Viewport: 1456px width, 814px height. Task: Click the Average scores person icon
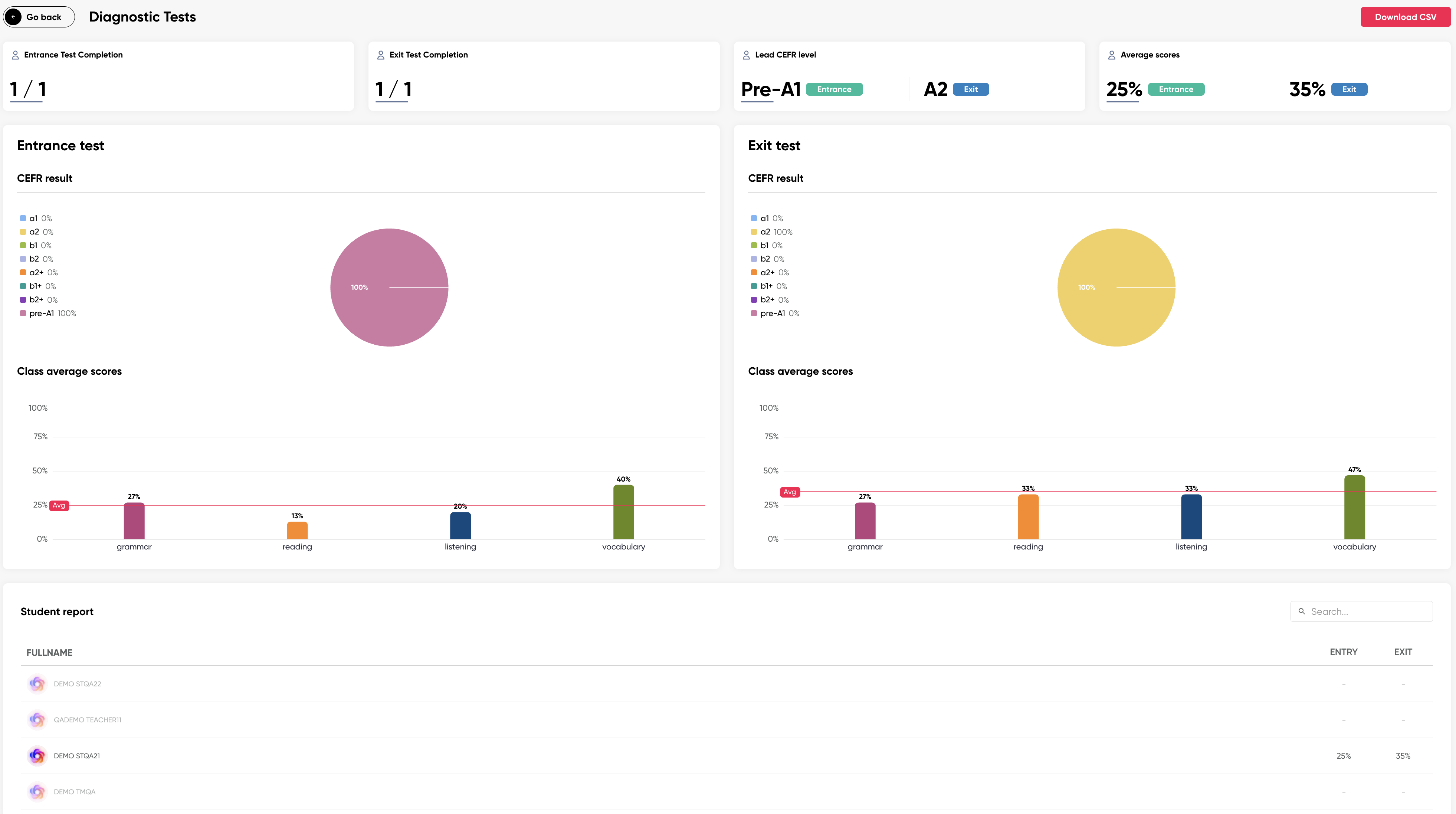[1111, 55]
